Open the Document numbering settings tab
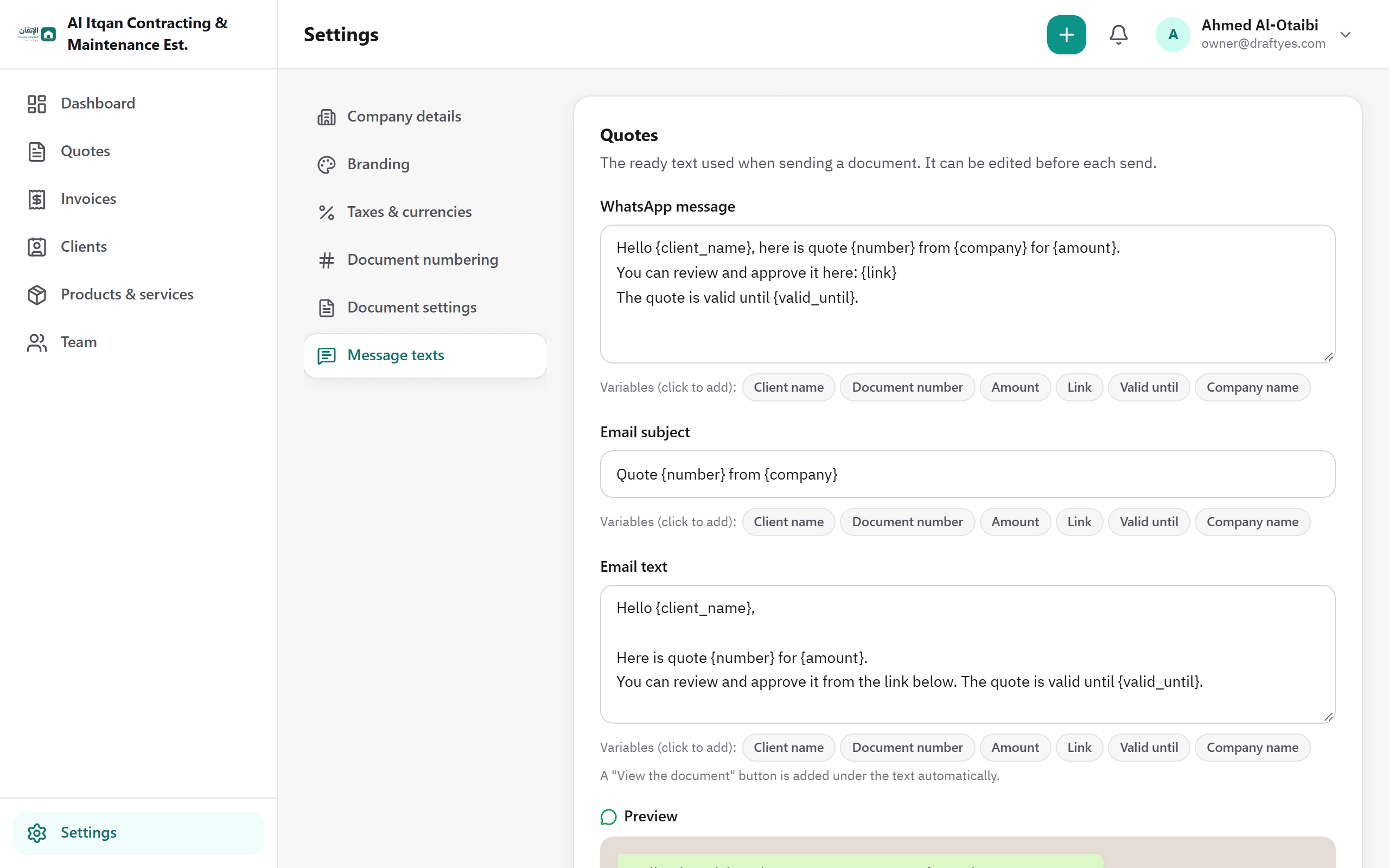Viewport: 1389px width, 868px height. point(425,260)
